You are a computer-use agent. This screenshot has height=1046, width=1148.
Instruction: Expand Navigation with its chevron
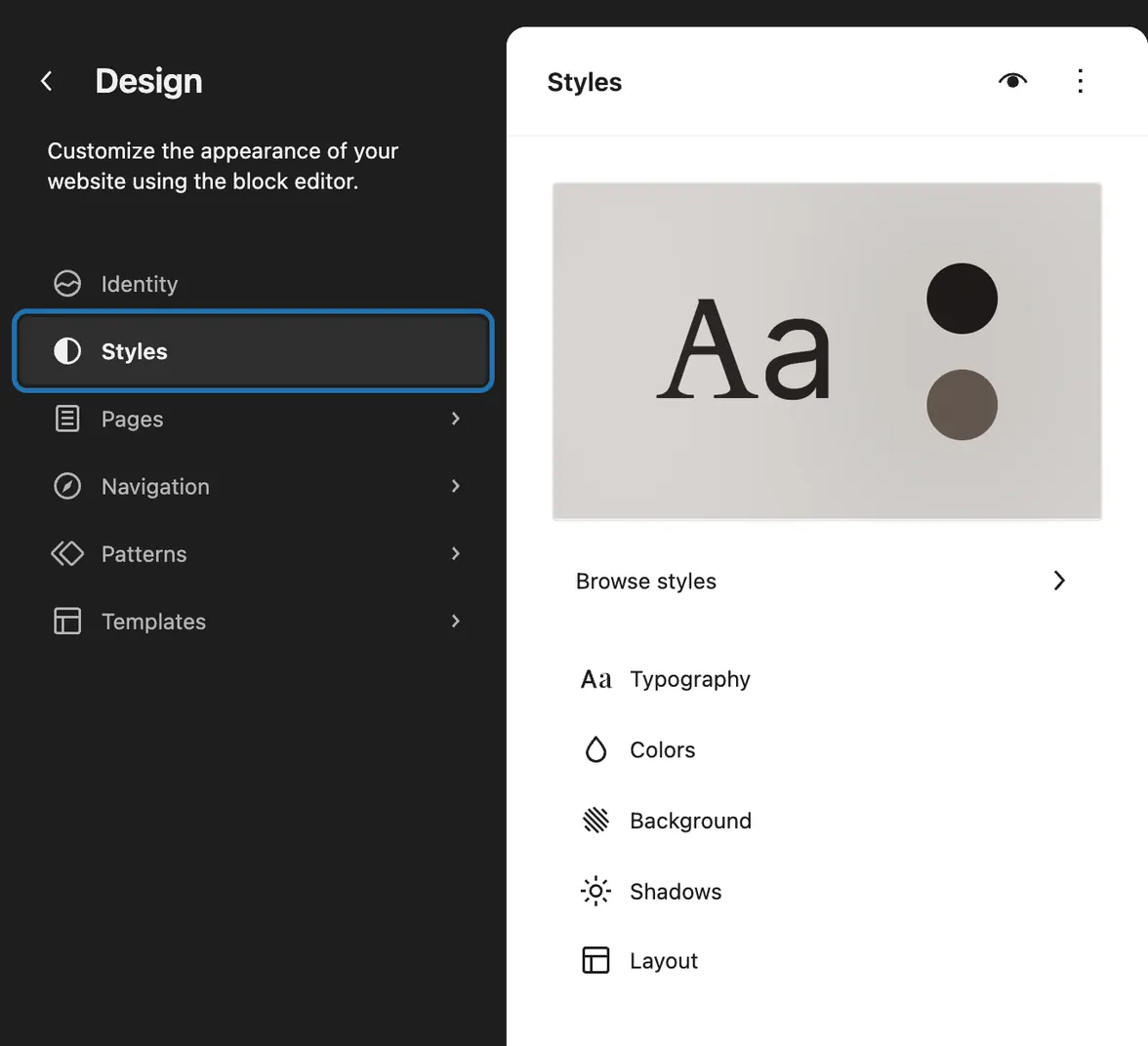[455, 486]
